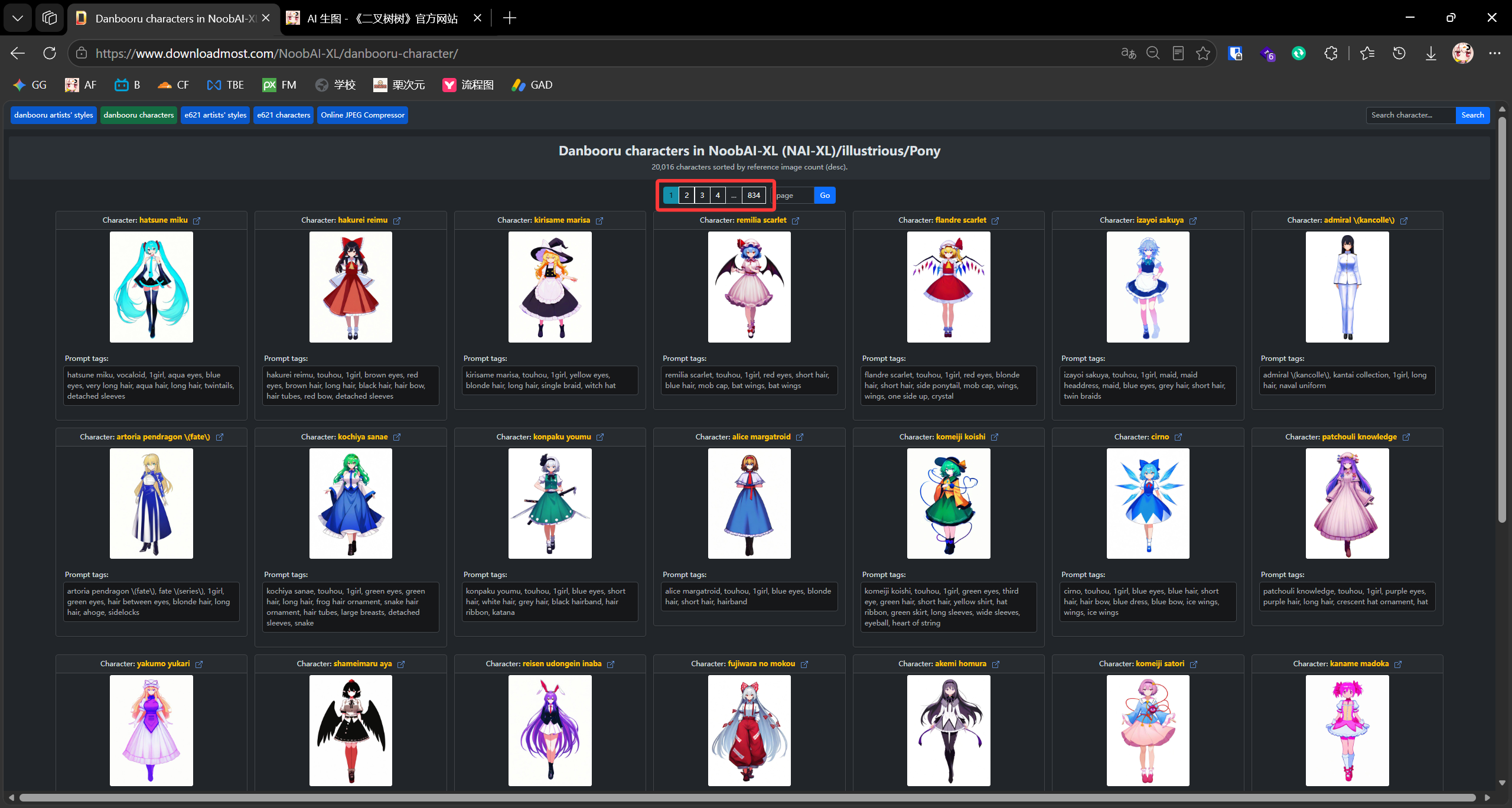Click the page number input field
The width and height of the screenshot is (1512, 808).
tap(792, 196)
